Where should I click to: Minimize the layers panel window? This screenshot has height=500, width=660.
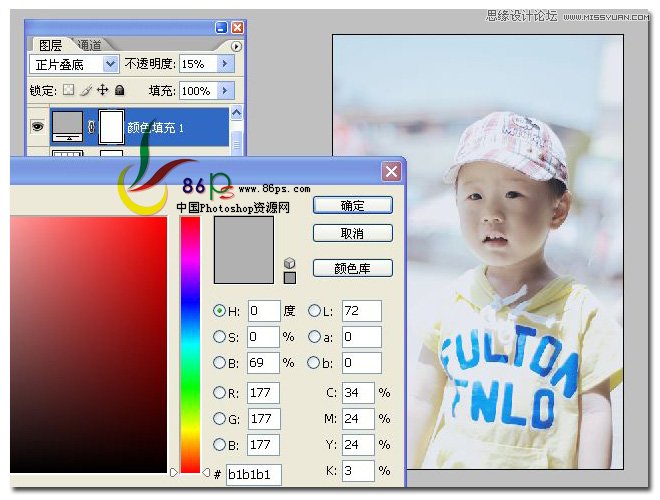coord(221,28)
